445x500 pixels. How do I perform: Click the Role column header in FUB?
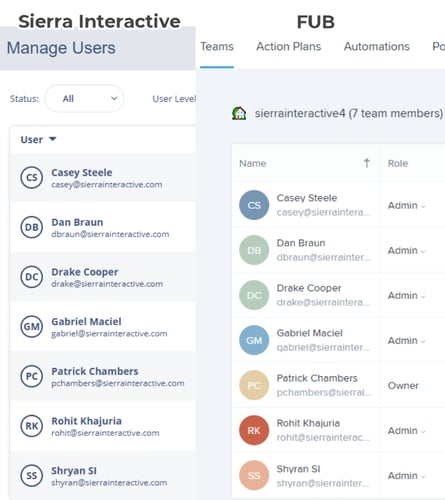pyautogui.click(x=398, y=163)
